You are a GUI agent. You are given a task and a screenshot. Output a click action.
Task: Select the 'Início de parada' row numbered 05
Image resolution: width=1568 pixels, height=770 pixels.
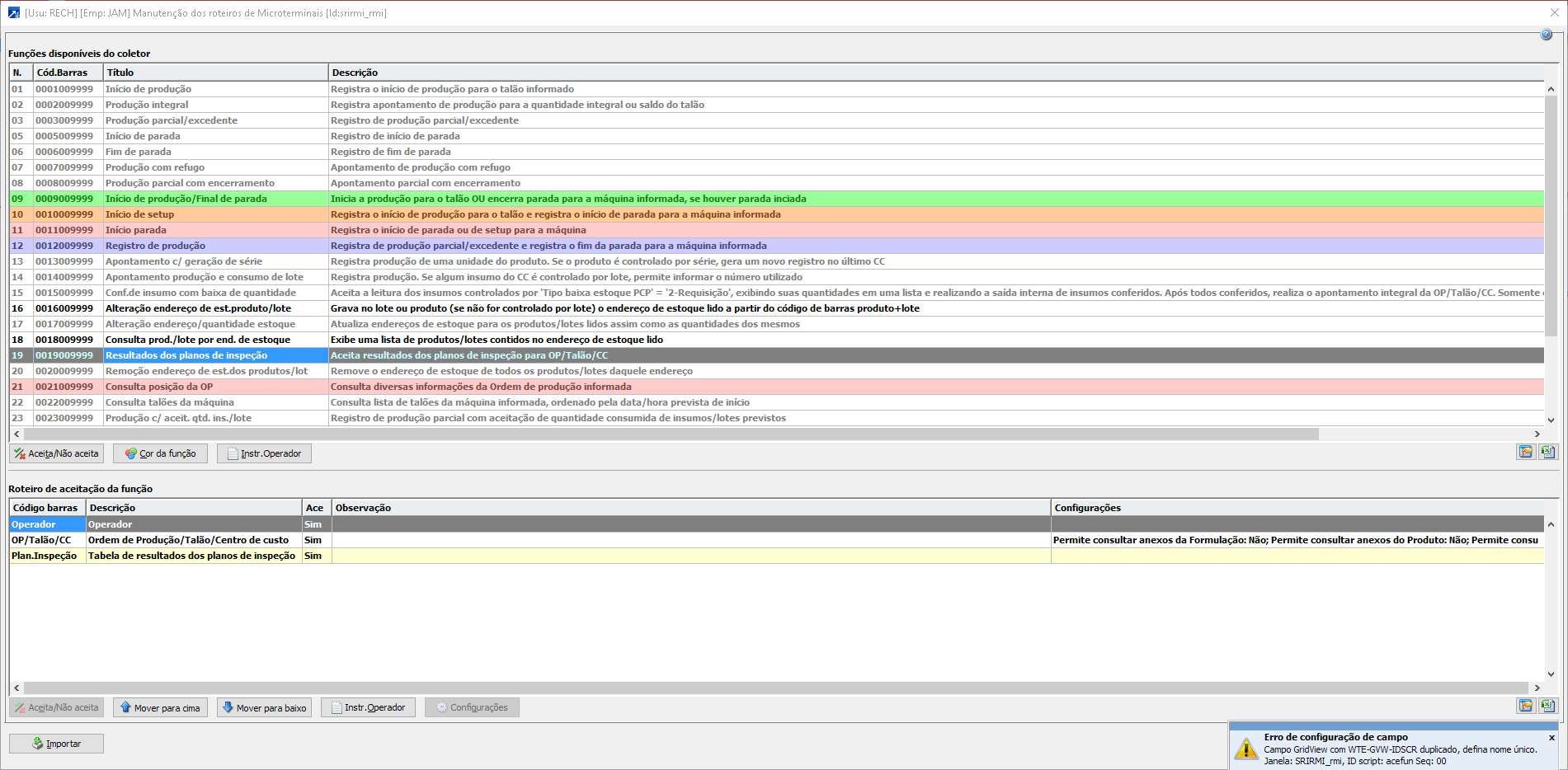[777, 136]
